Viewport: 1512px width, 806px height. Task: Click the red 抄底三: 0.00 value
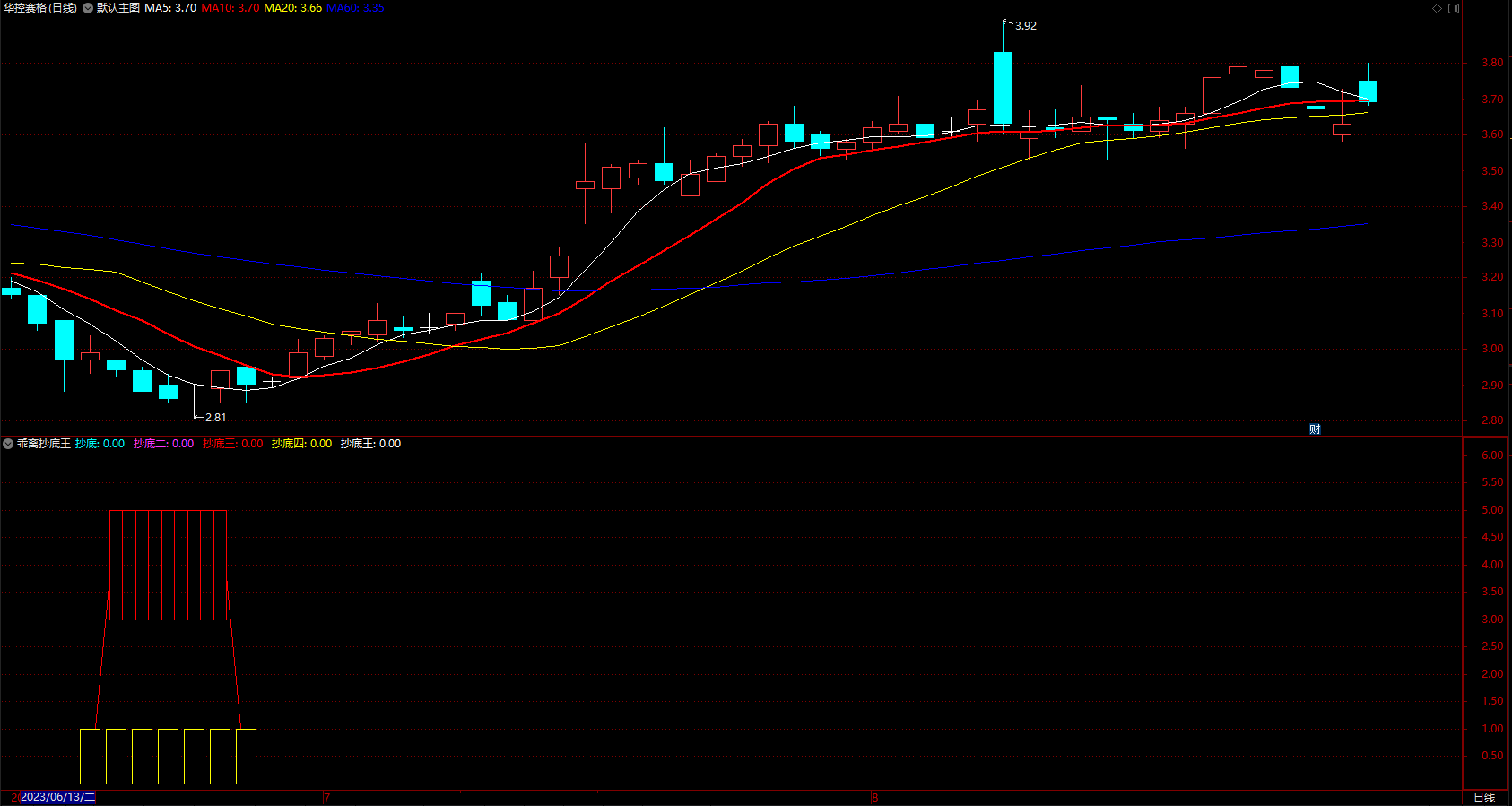pos(233,444)
